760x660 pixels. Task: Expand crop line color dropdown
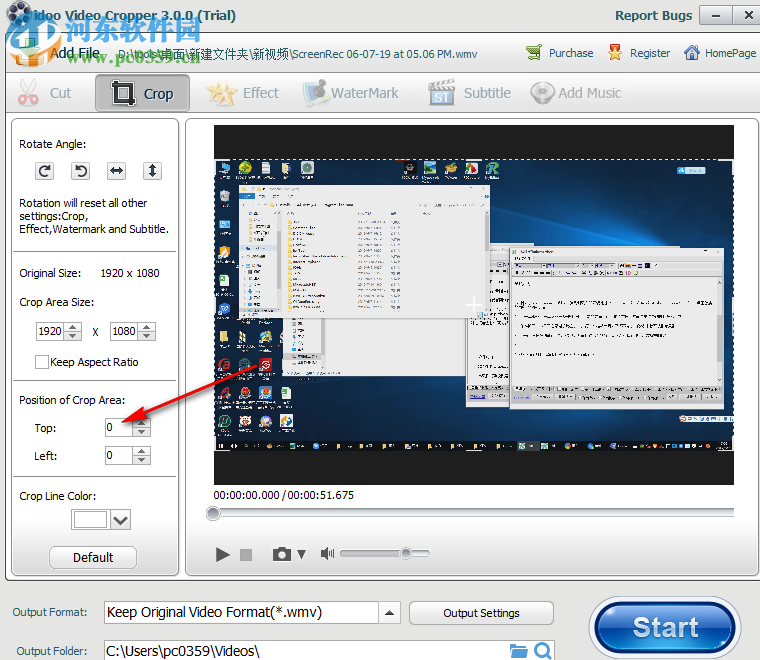pyautogui.click(x=120, y=520)
